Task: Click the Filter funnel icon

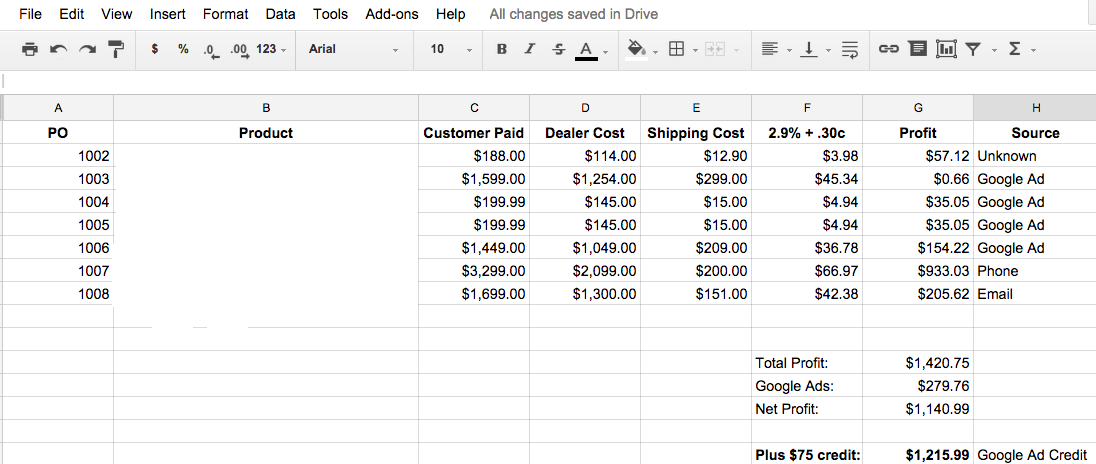Action: point(972,49)
